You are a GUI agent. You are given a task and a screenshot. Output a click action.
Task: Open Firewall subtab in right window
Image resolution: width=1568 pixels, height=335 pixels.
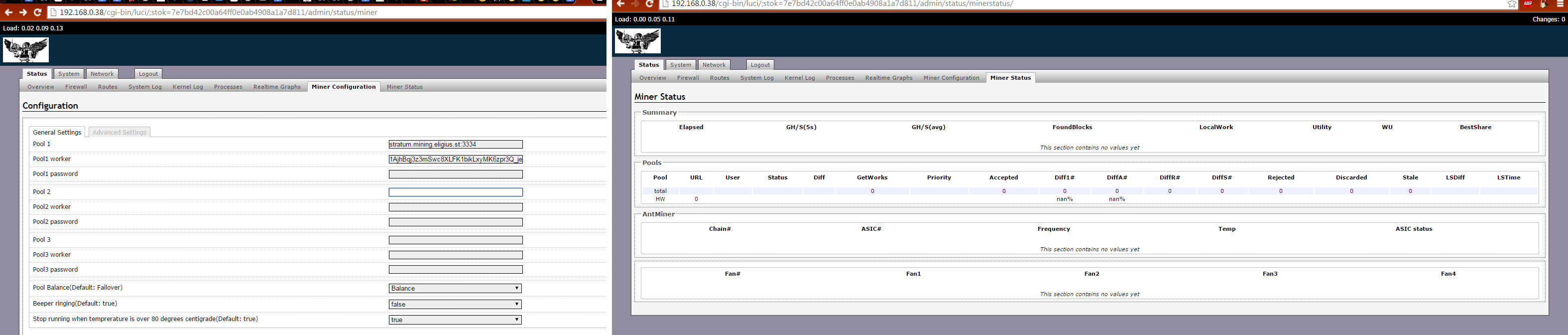tap(688, 78)
